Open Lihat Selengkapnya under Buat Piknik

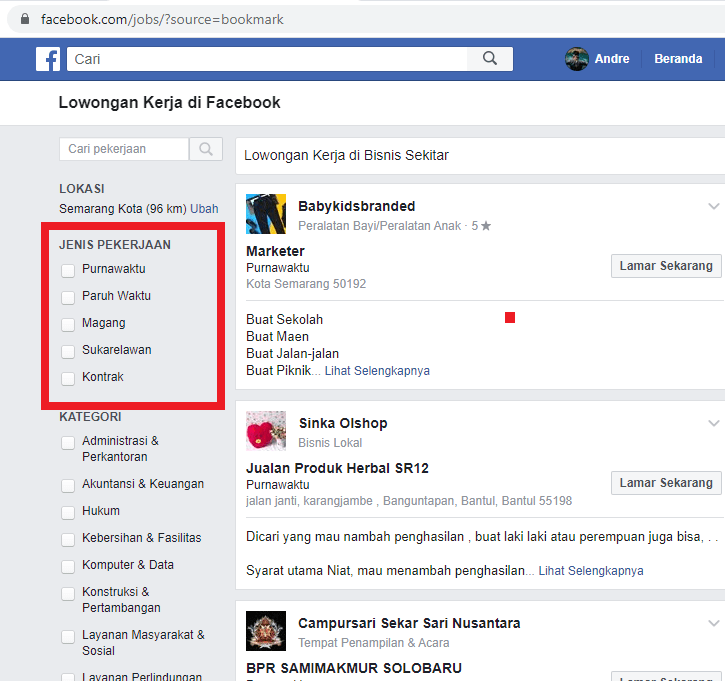377,371
